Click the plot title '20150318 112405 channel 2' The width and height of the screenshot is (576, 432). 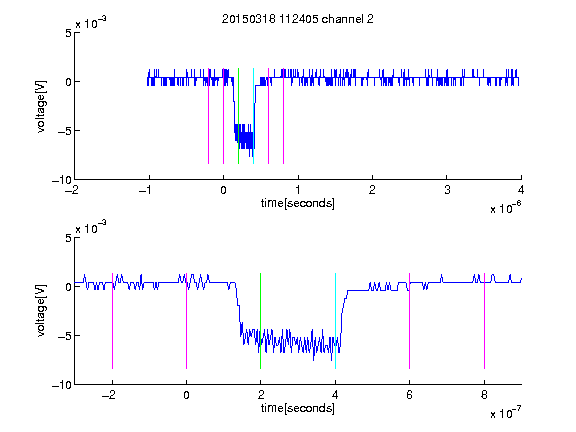298,19
